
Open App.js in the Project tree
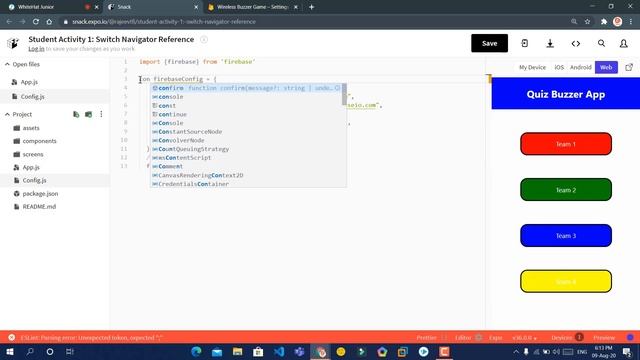pos(31,167)
